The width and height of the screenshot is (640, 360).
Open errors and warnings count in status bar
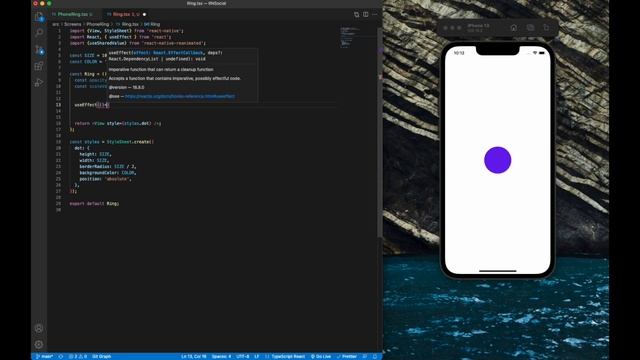click(x=78, y=356)
